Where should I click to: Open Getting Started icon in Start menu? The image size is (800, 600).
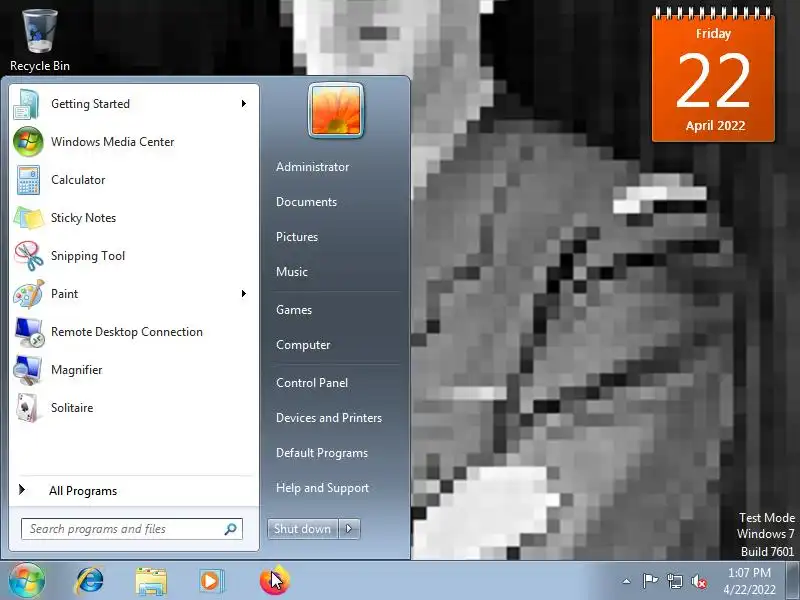point(27,104)
